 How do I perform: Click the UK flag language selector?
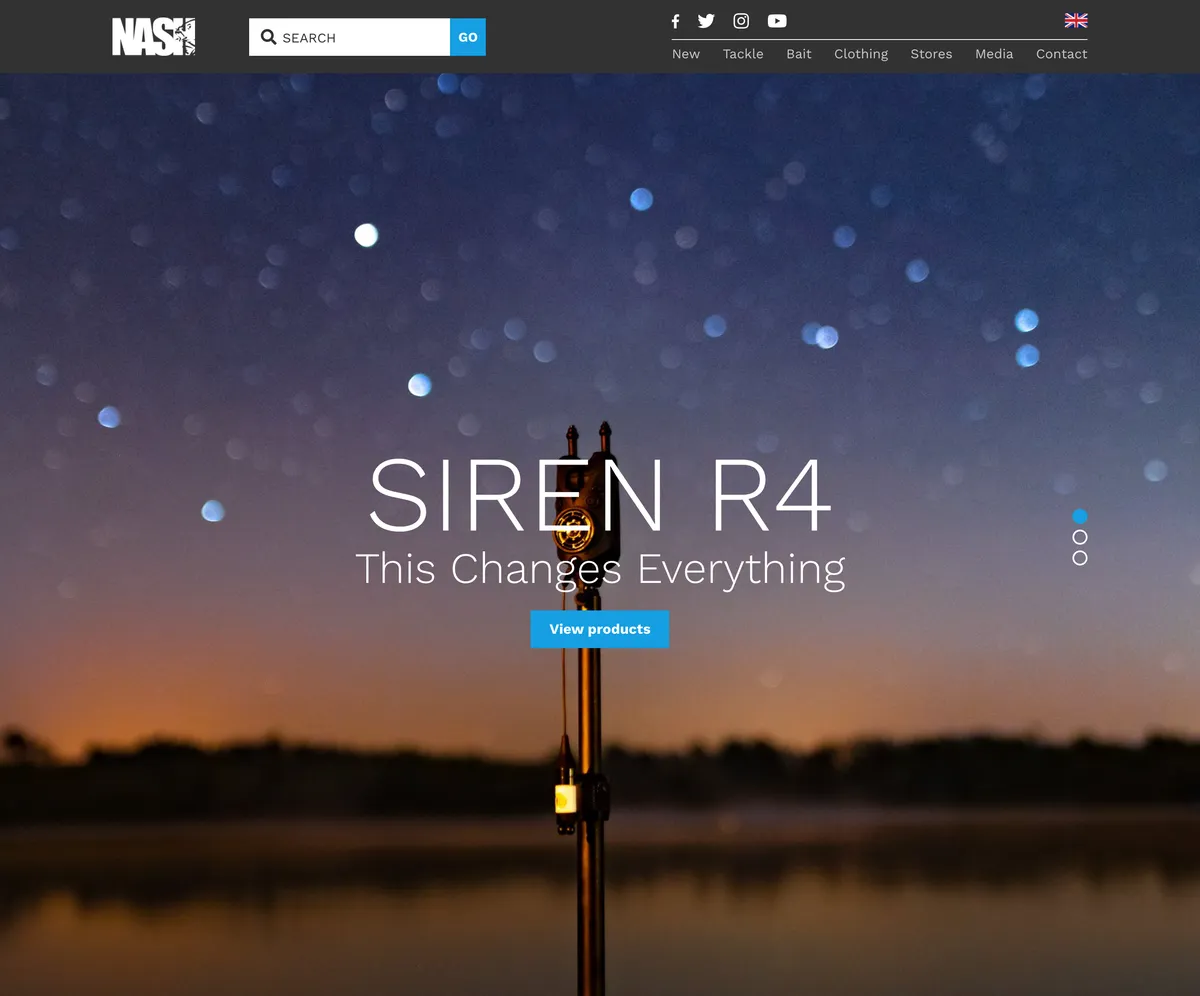1076,20
